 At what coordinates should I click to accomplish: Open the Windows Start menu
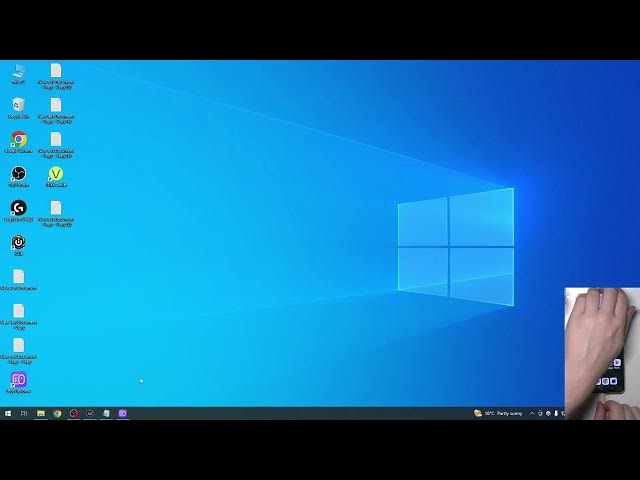tap(8, 413)
